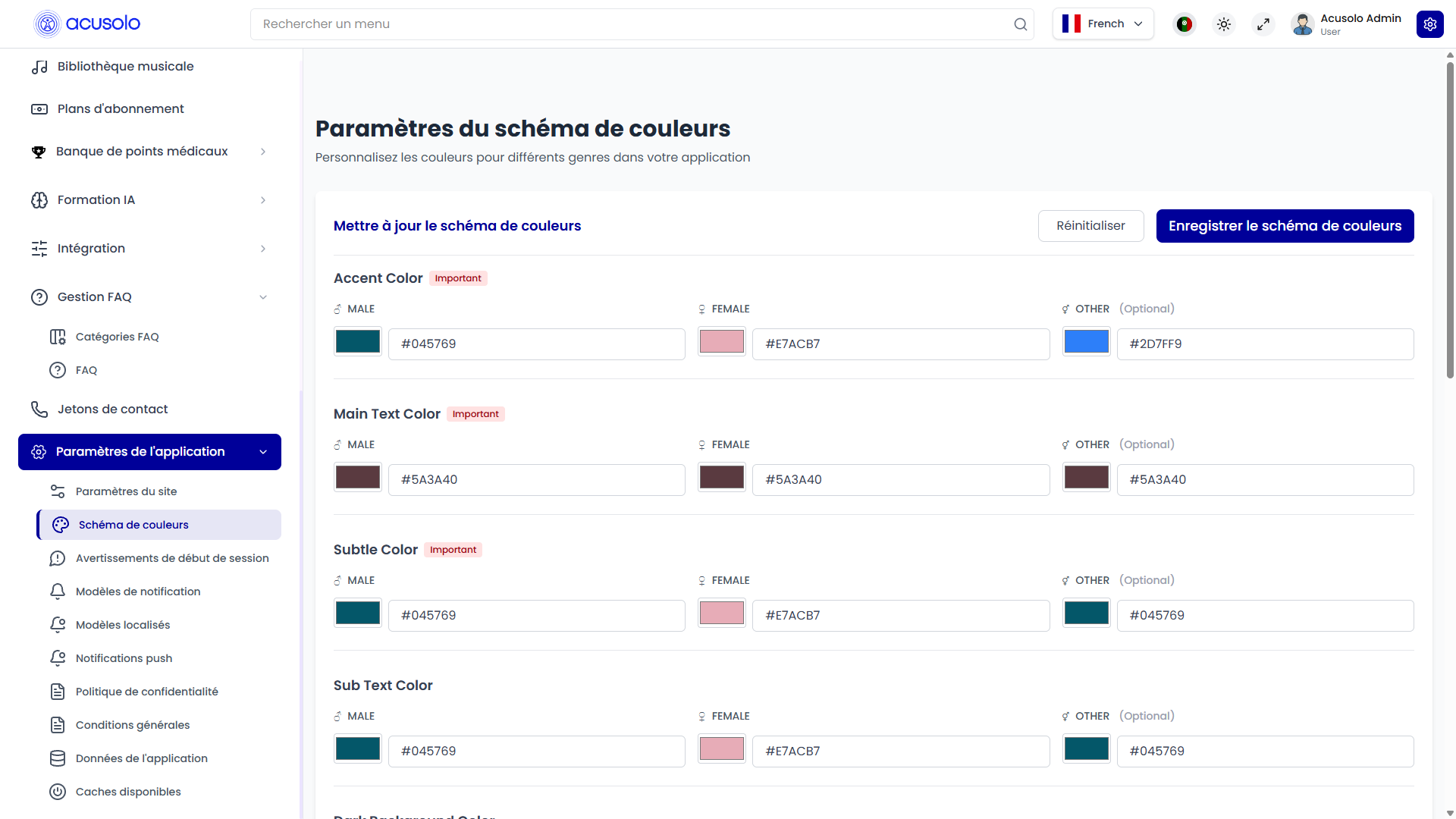This screenshot has width=1456, height=819.
Task: Expand the Formation IA submenu chevron
Action: tap(263, 200)
